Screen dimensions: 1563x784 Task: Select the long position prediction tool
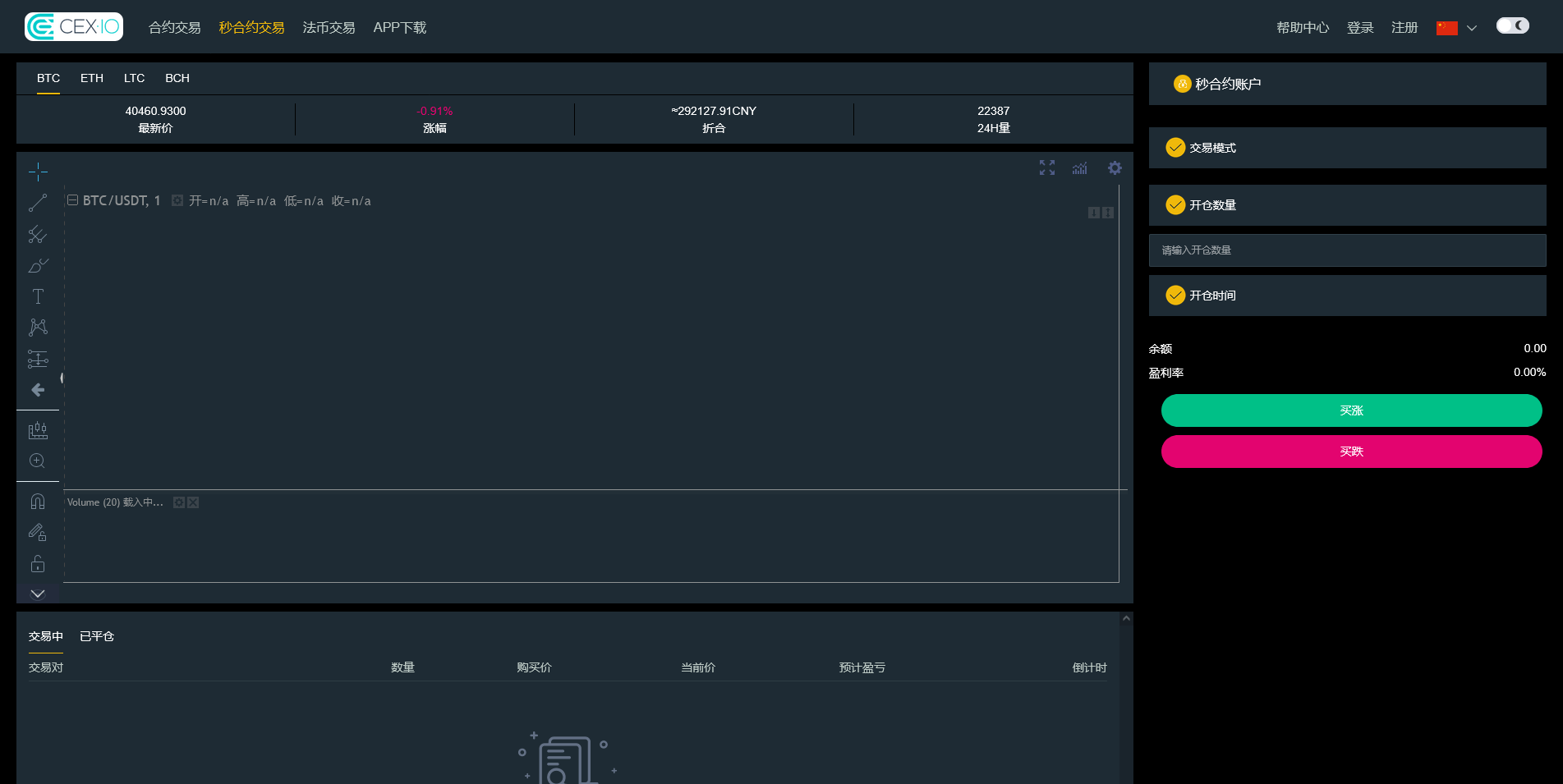pos(38,359)
